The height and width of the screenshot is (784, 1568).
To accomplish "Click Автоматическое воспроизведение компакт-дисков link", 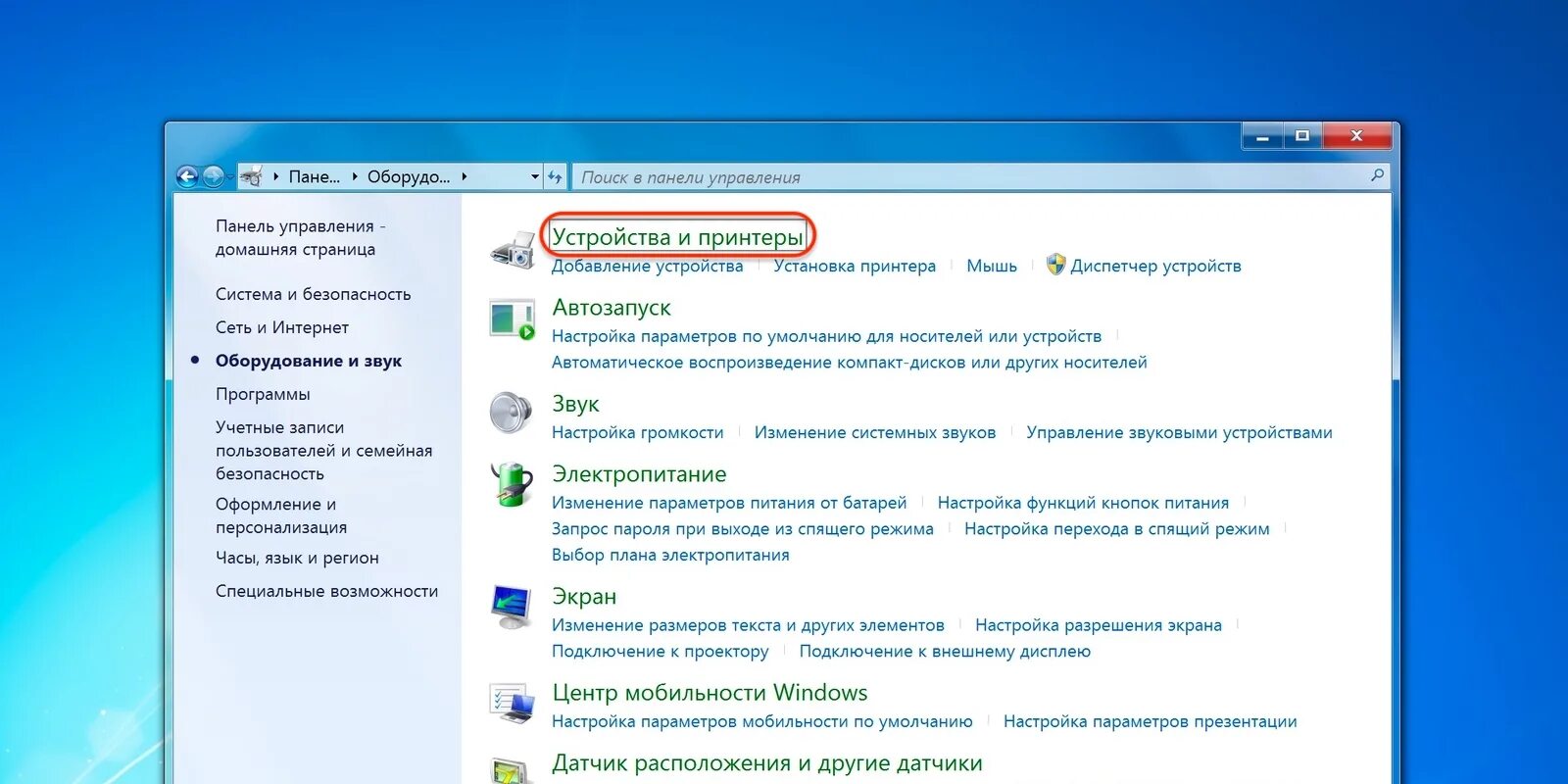I will tap(849, 363).
